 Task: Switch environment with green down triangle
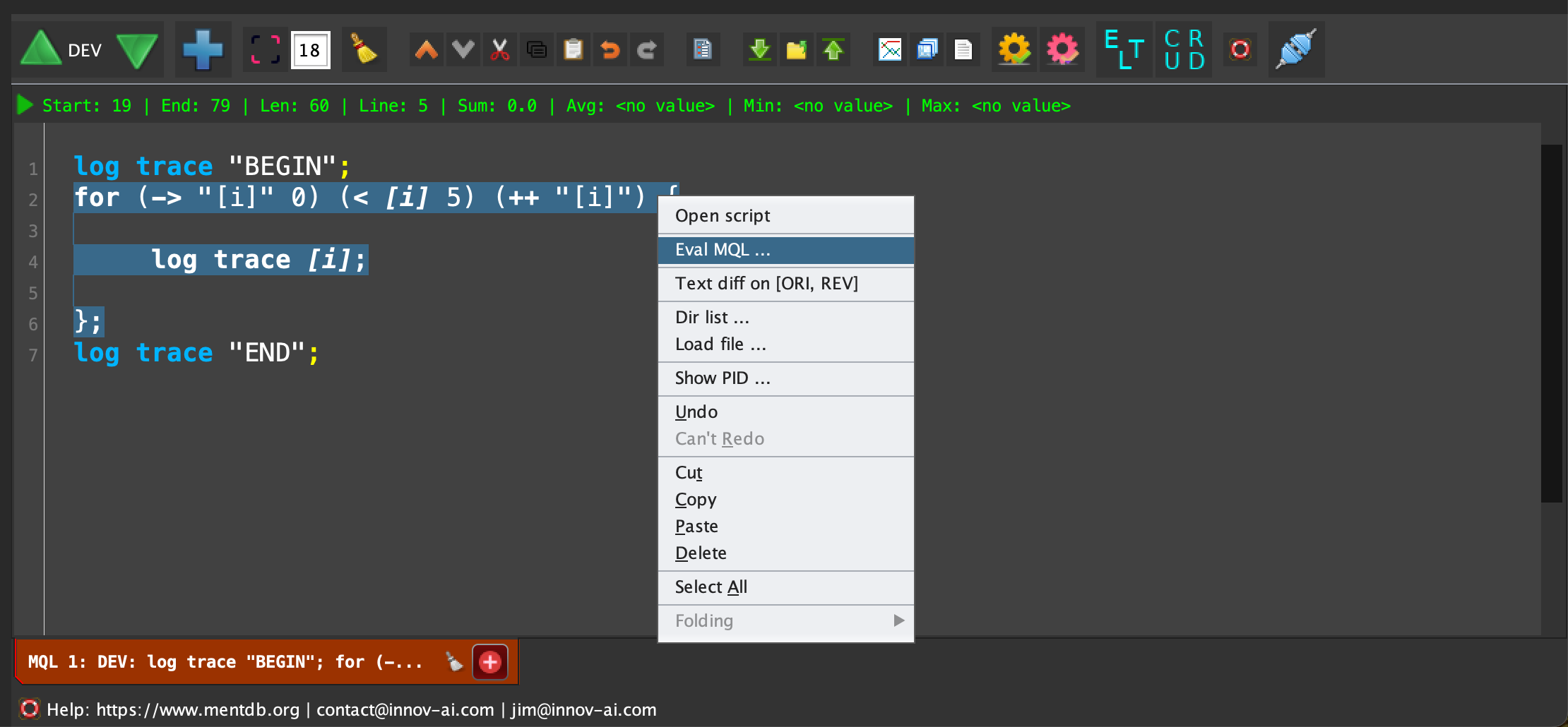point(137,51)
